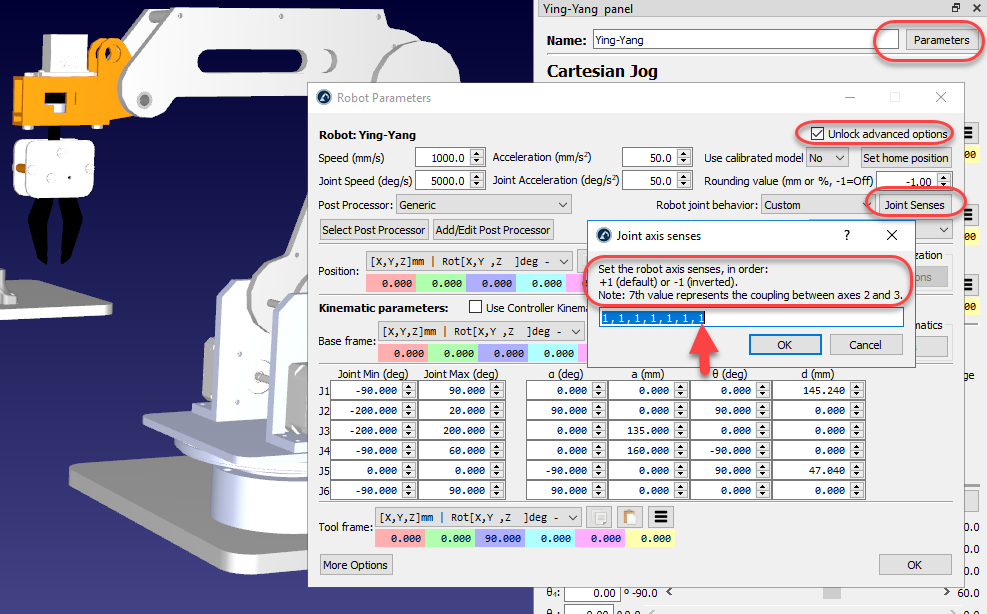Viewport: 987px width, 614px height.
Task: Expand Use calibrated model dropdown
Action: [827, 158]
